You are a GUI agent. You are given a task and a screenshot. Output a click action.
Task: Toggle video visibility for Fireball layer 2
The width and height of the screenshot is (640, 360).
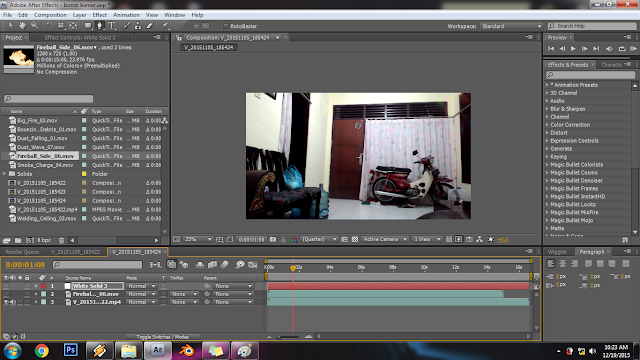coord(6,294)
